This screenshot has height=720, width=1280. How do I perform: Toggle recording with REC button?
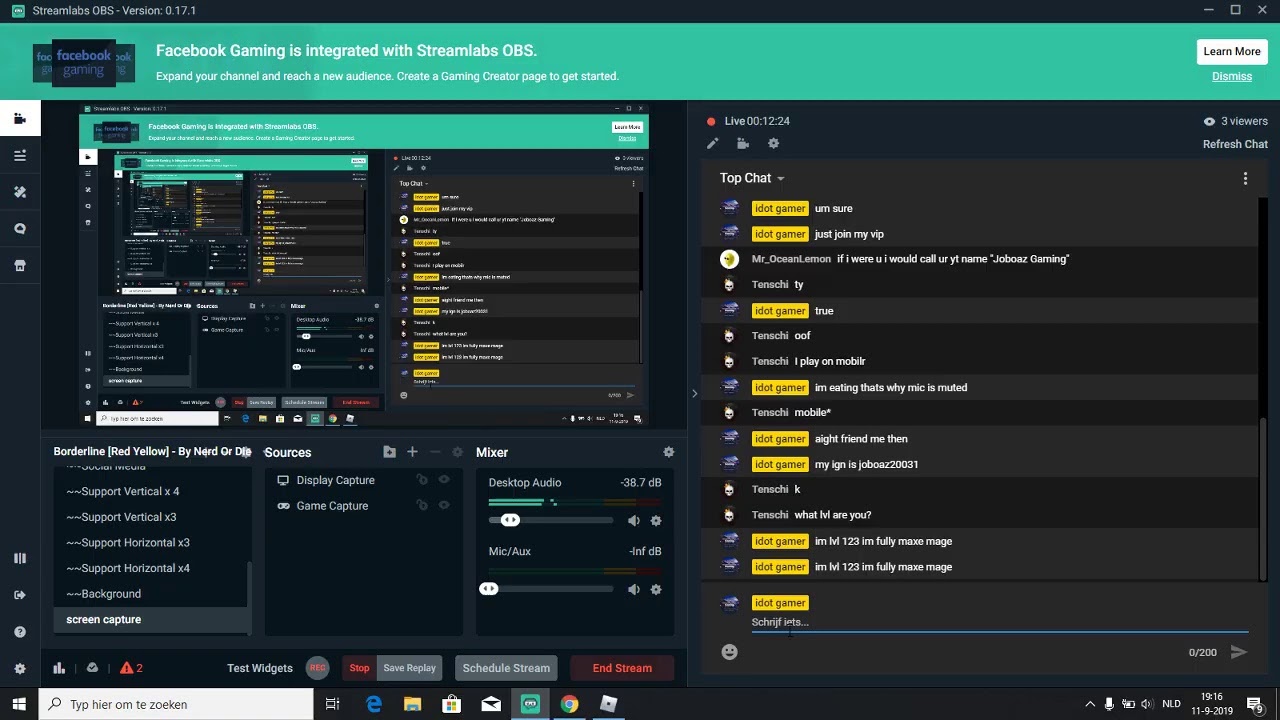317,668
